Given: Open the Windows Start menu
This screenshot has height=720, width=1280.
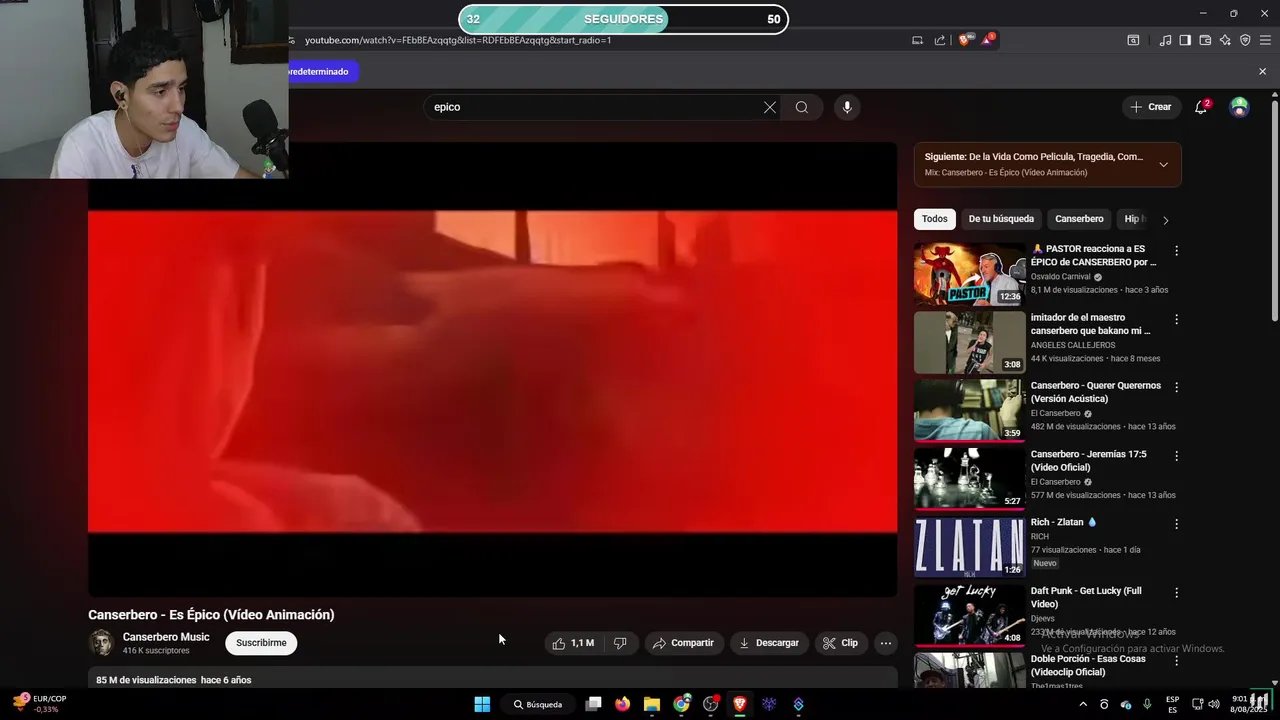Looking at the screenshot, I should (x=482, y=704).
